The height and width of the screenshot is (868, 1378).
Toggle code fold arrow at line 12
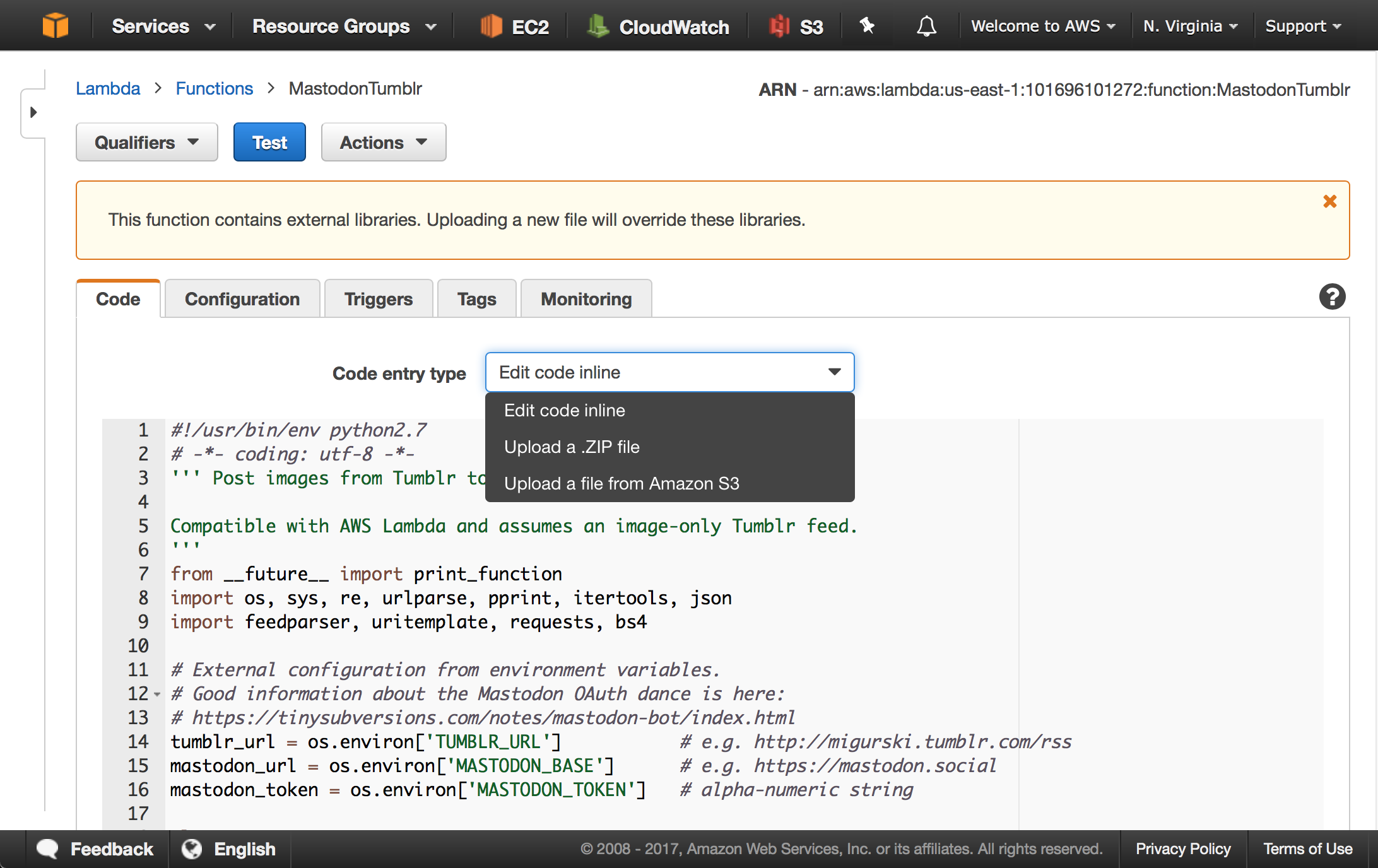pos(157,695)
